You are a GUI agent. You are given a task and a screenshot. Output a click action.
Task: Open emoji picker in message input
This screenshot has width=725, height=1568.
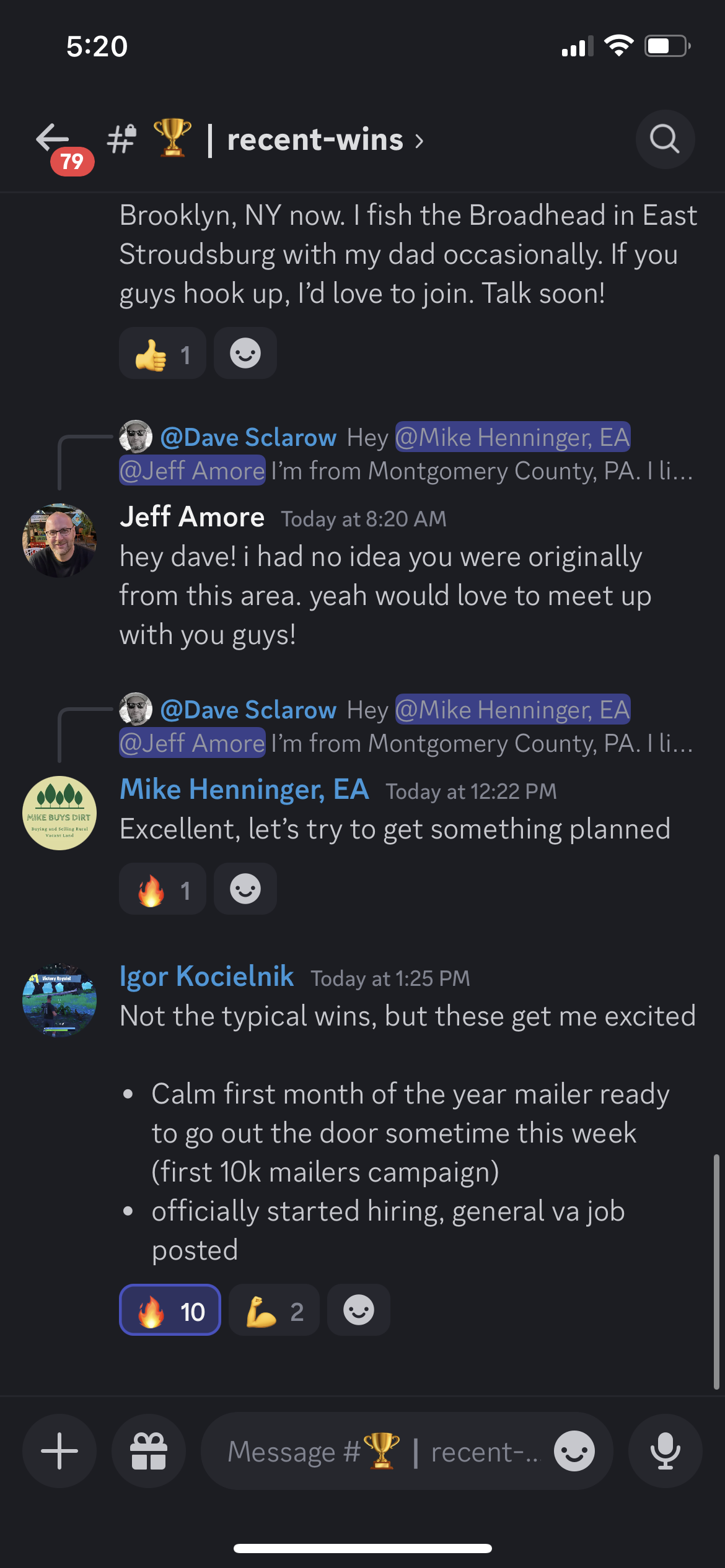coord(574,1450)
